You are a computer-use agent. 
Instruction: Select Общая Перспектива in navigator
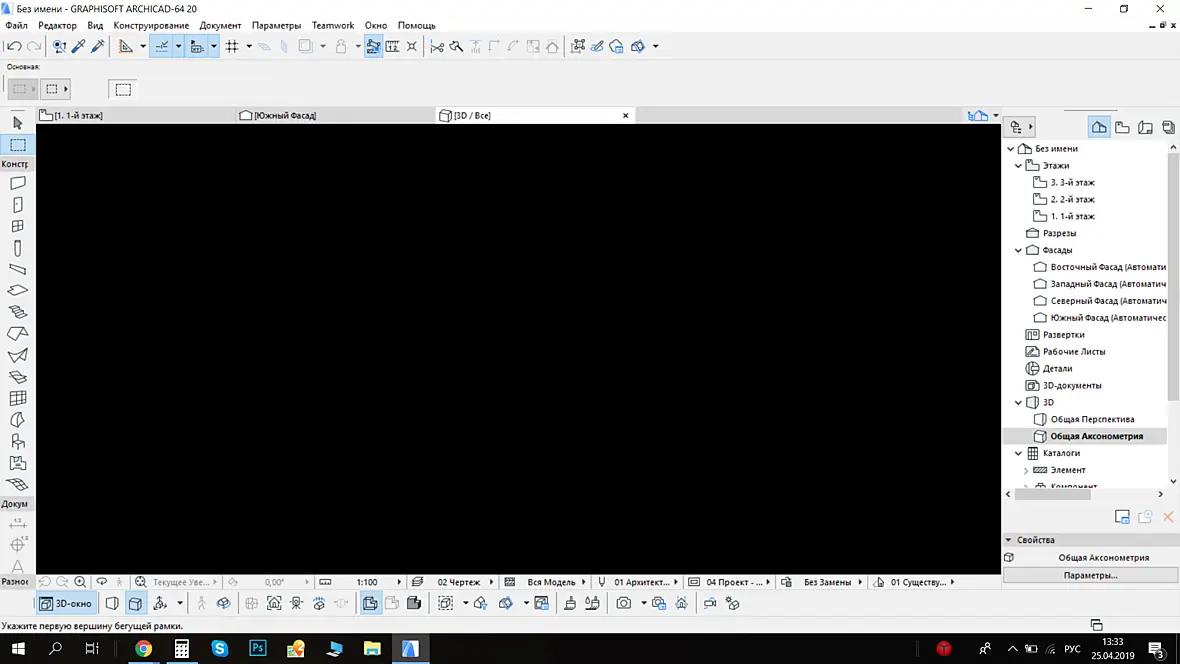1092,419
